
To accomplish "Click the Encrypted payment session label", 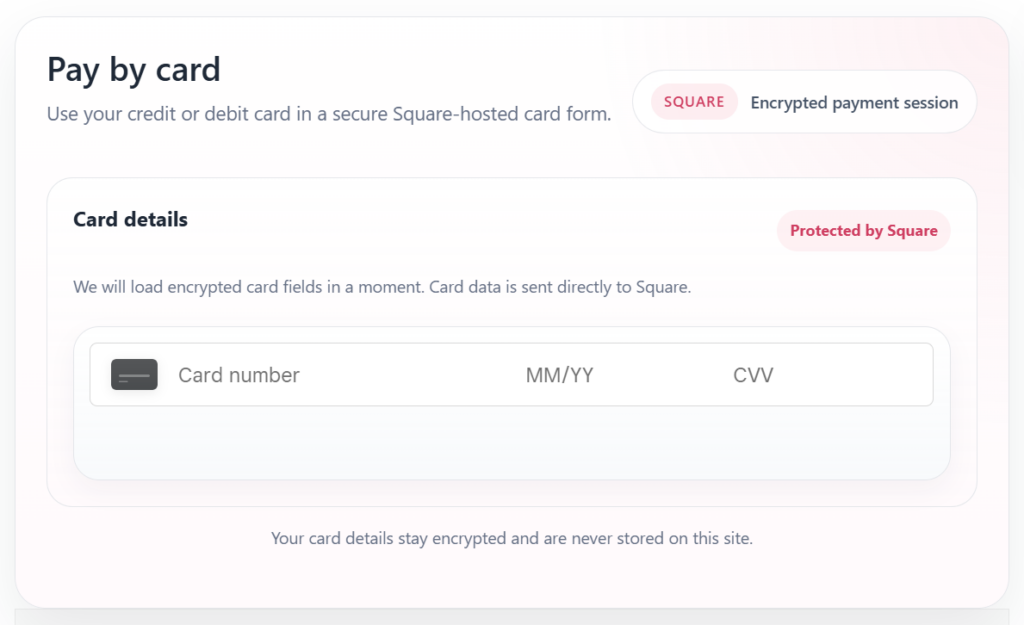I will tap(854, 102).
